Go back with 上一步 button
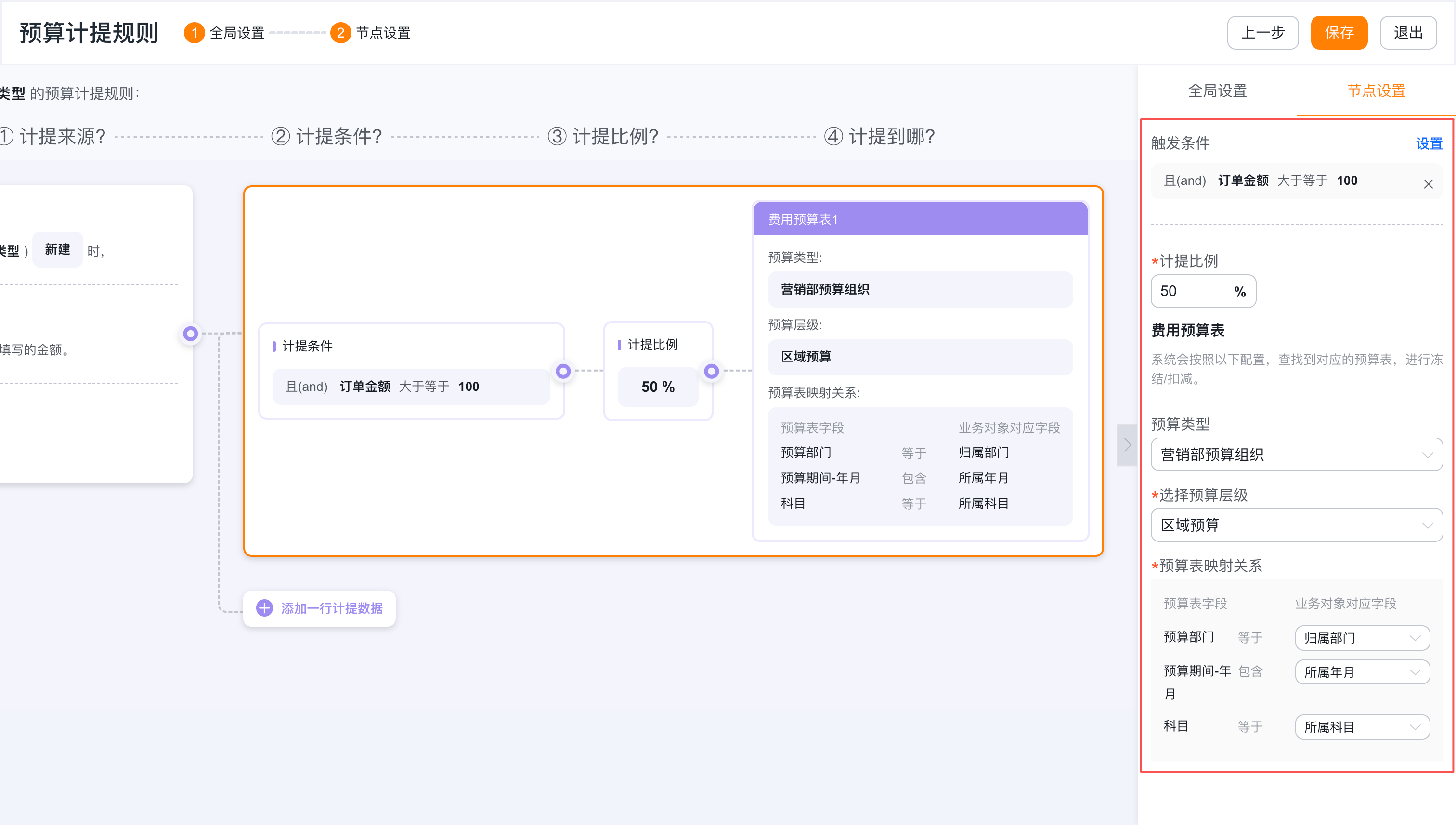 click(x=1263, y=33)
